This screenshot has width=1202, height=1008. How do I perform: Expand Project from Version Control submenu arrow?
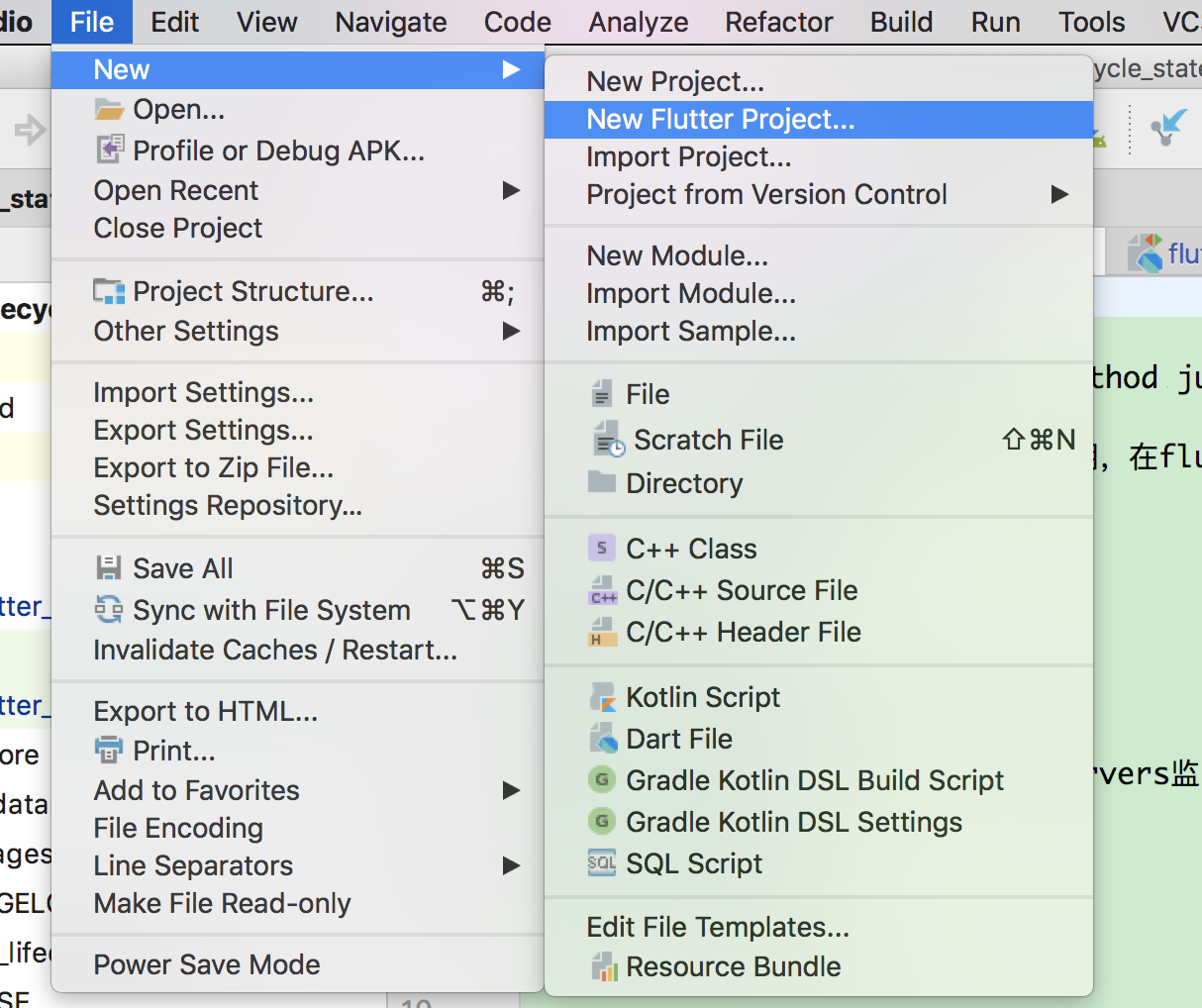pos(1059,194)
